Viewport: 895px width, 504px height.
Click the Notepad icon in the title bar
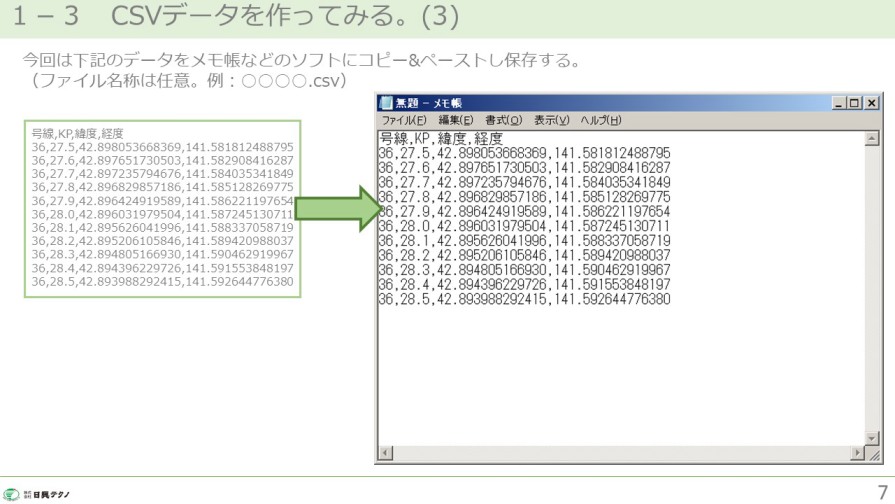(386, 103)
